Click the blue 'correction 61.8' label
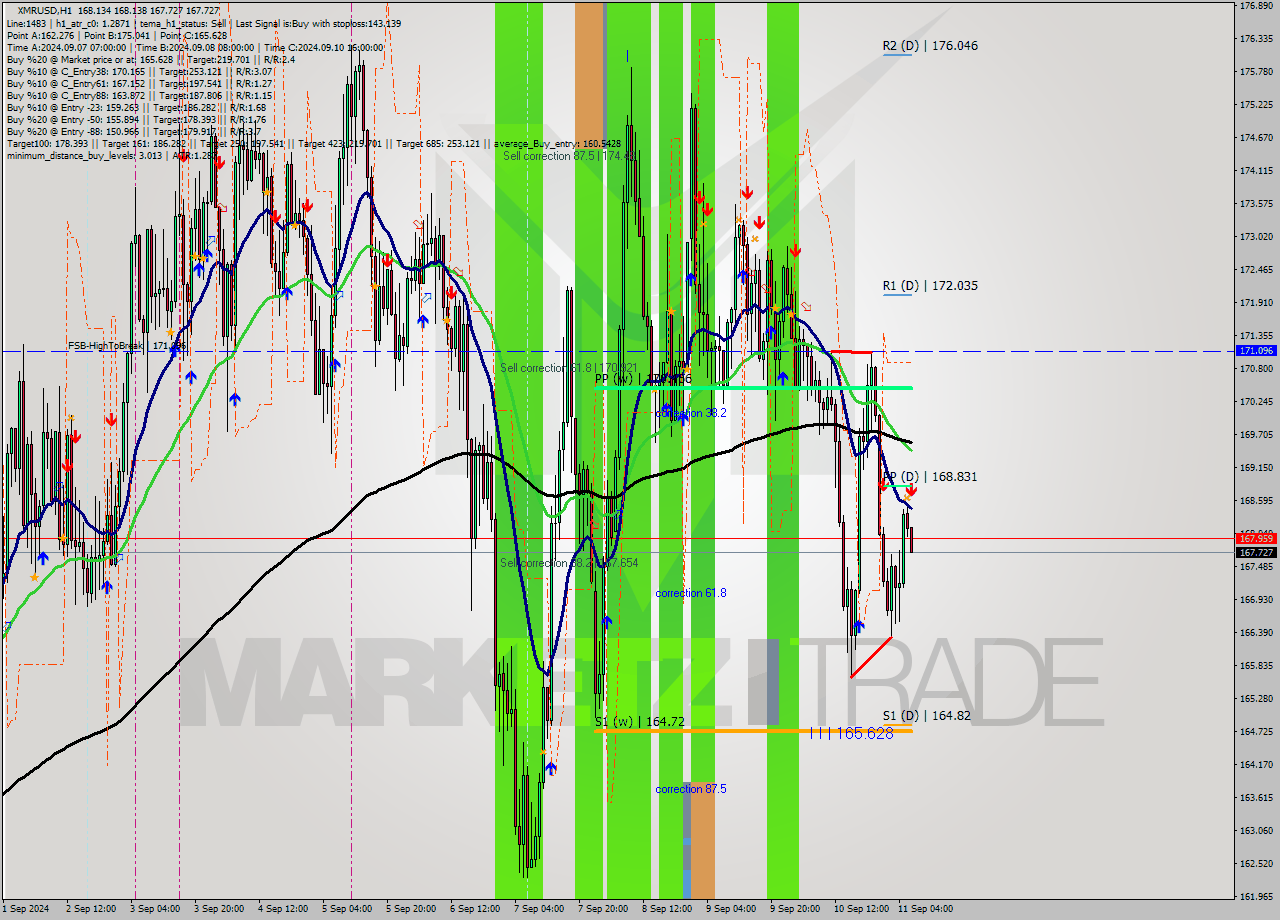1280x920 pixels. click(x=691, y=593)
